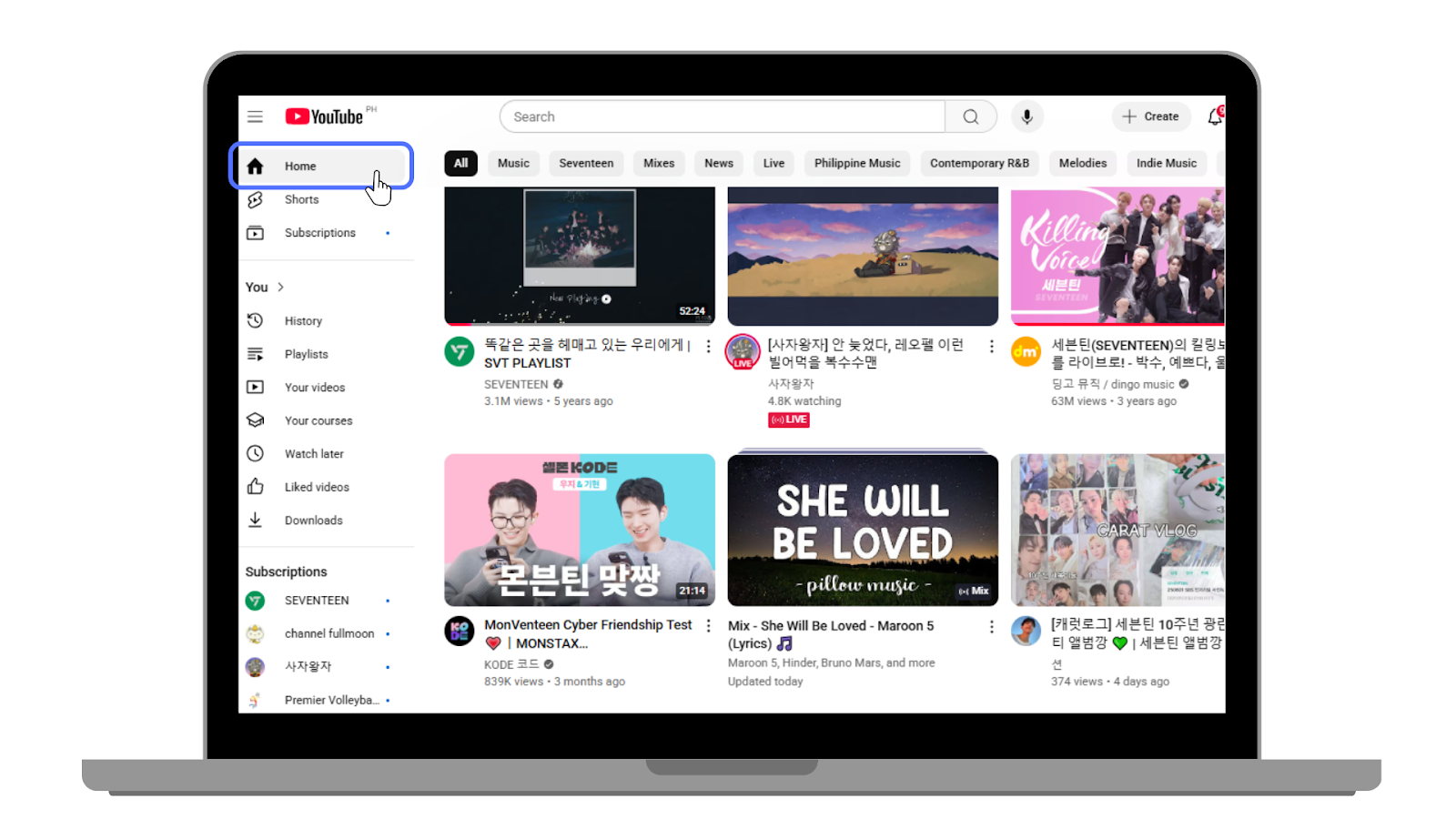Play the CARAT VLOG thumbnail
The image size is (1456, 819).
pos(1117,530)
